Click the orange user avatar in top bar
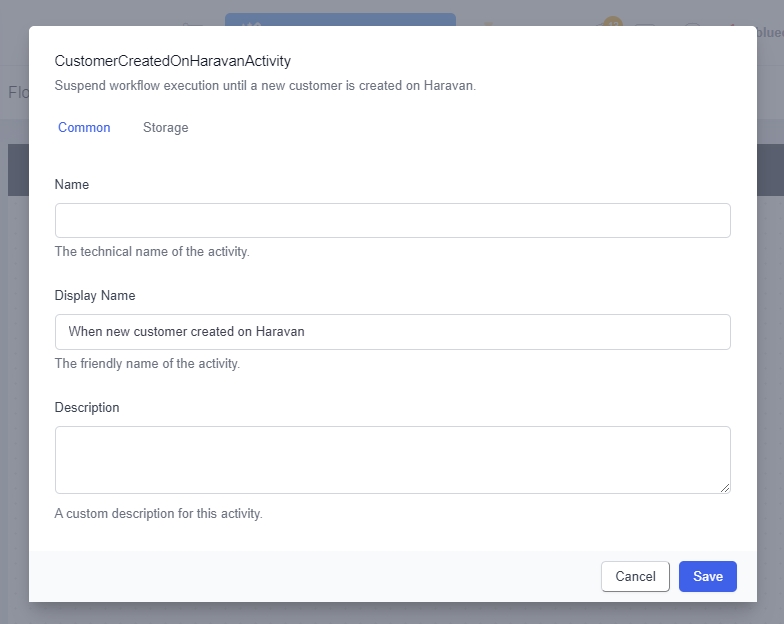The width and height of the screenshot is (784, 624). (612, 21)
